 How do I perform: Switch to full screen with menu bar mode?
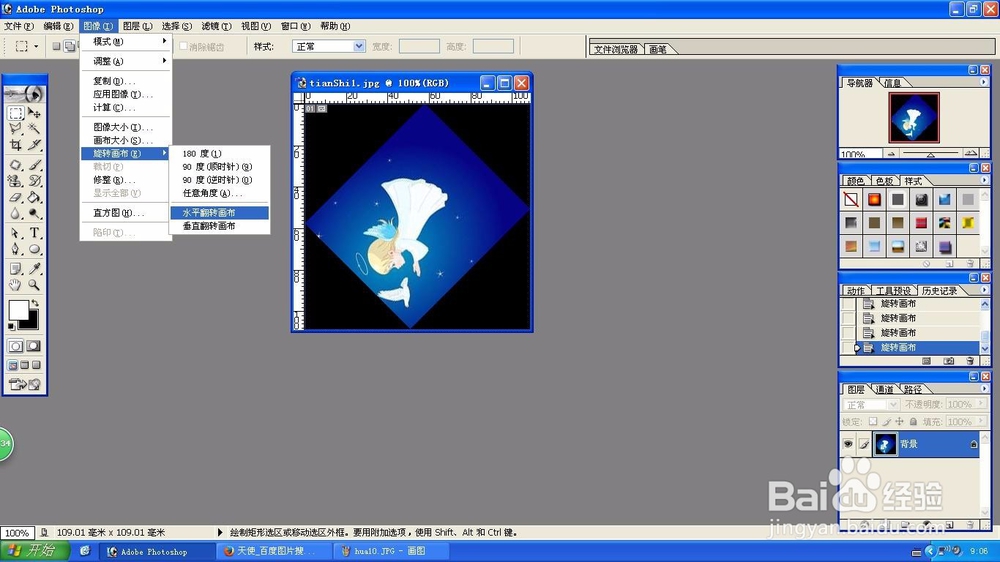(25, 365)
